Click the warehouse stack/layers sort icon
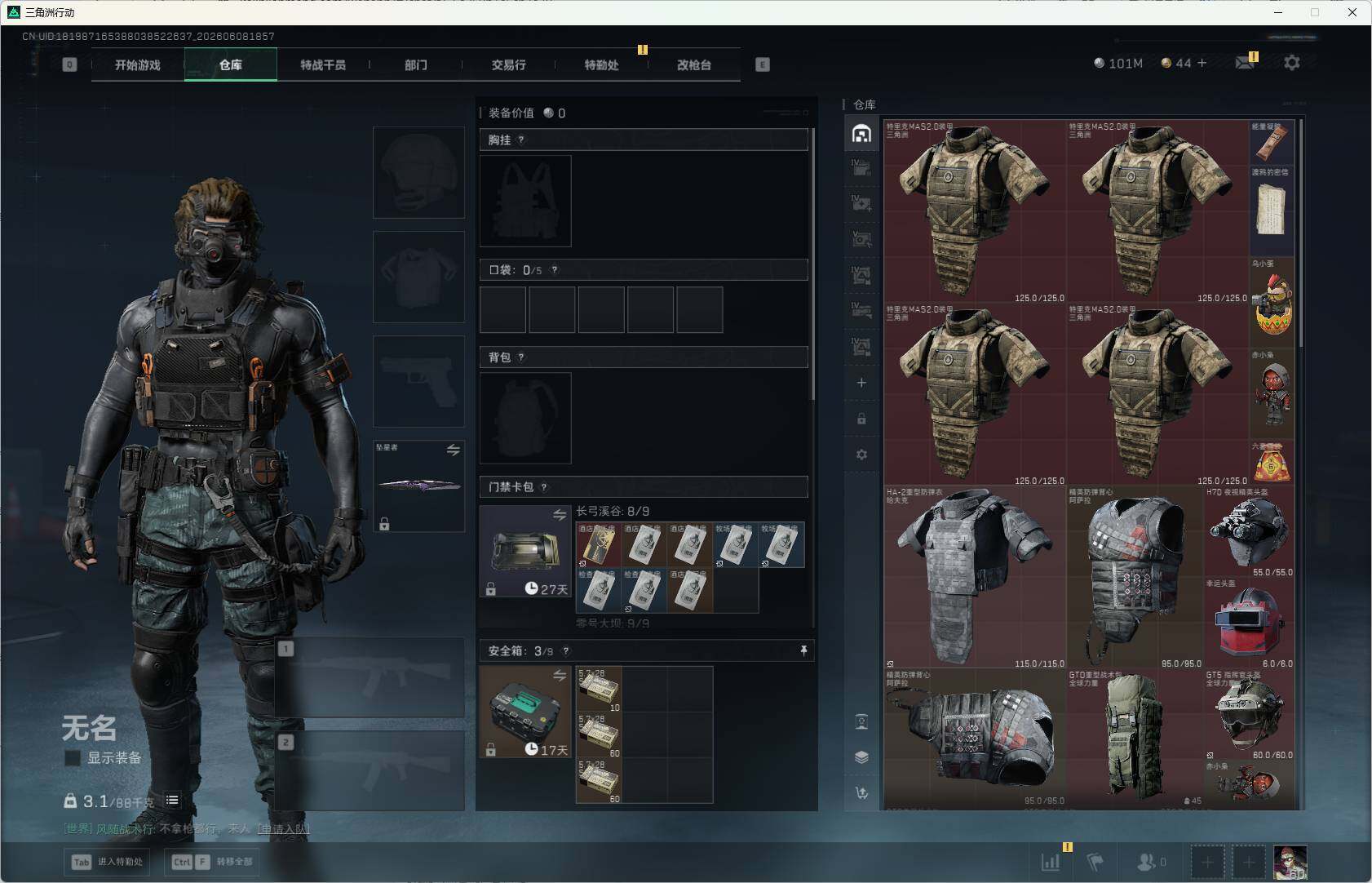Image resolution: width=1372 pixels, height=883 pixels. tap(861, 757)
